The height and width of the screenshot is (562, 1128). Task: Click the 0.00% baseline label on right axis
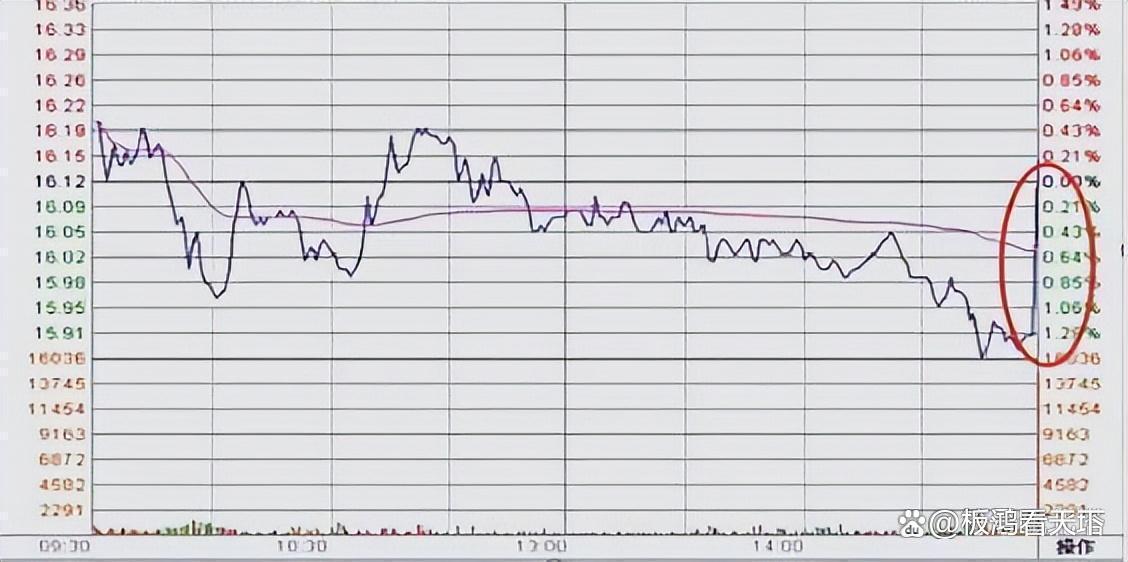1070,181
